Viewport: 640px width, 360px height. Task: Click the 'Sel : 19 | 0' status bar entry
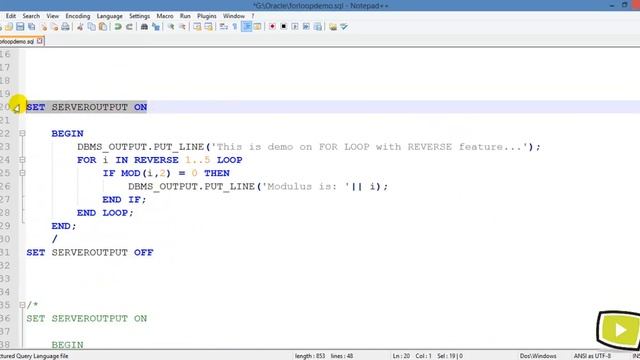pyautogui.click(x=450, y=356)
